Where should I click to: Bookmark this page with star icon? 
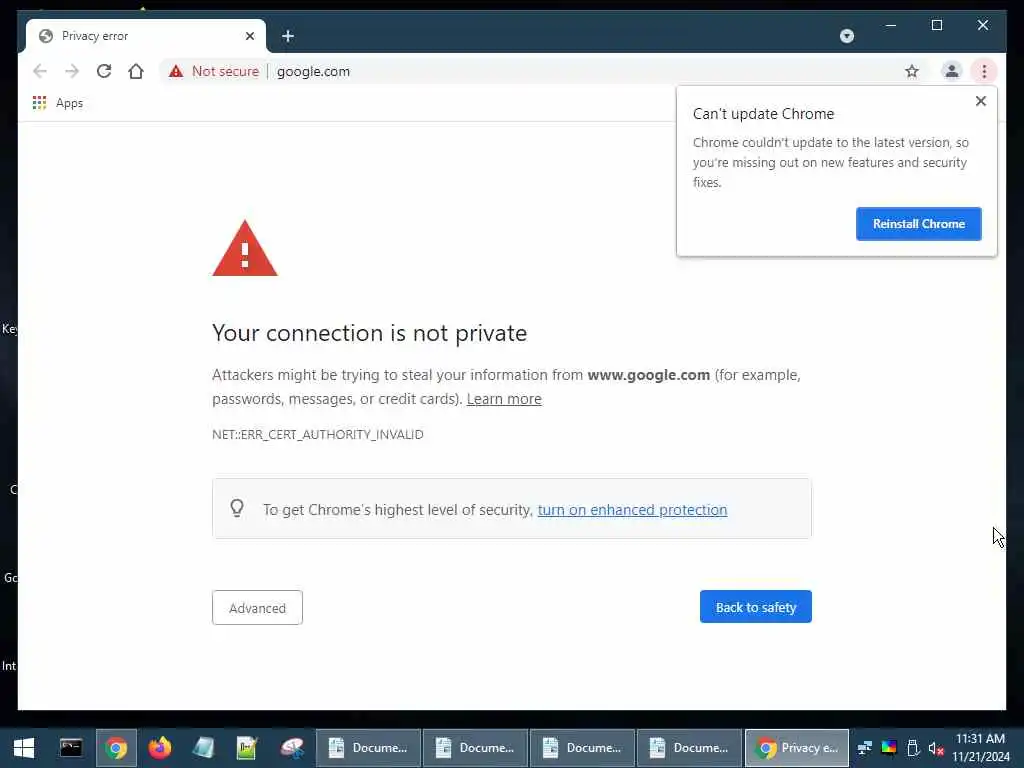tap(912, 71)
